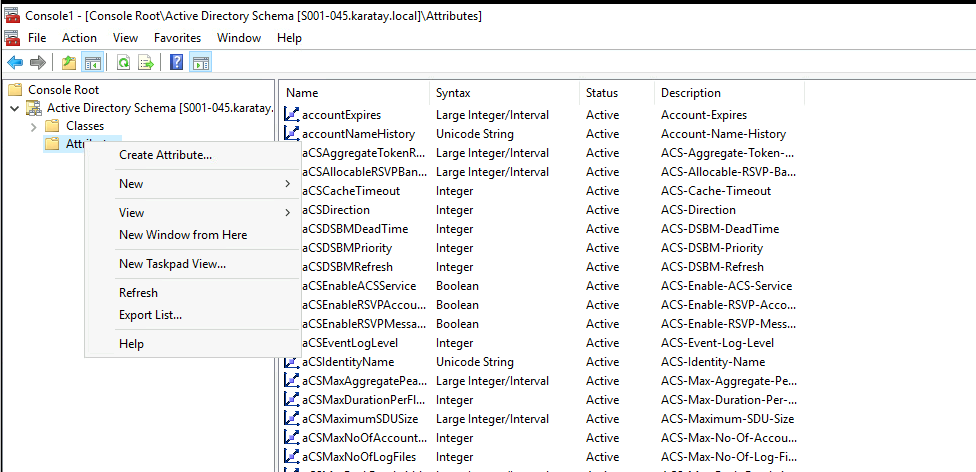
Task: Click the ACS-Identity-Name description cell
Action: [713, 362]
